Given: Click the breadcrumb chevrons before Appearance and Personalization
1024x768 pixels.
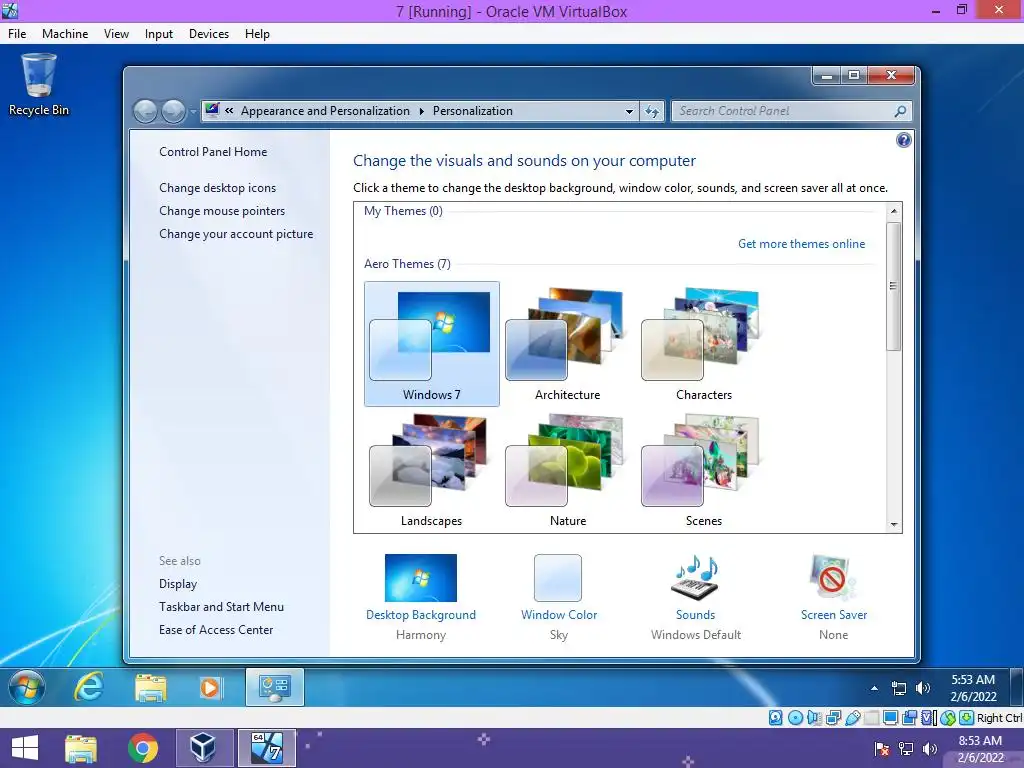Looking at the screenshot, I should pos(229,110).
